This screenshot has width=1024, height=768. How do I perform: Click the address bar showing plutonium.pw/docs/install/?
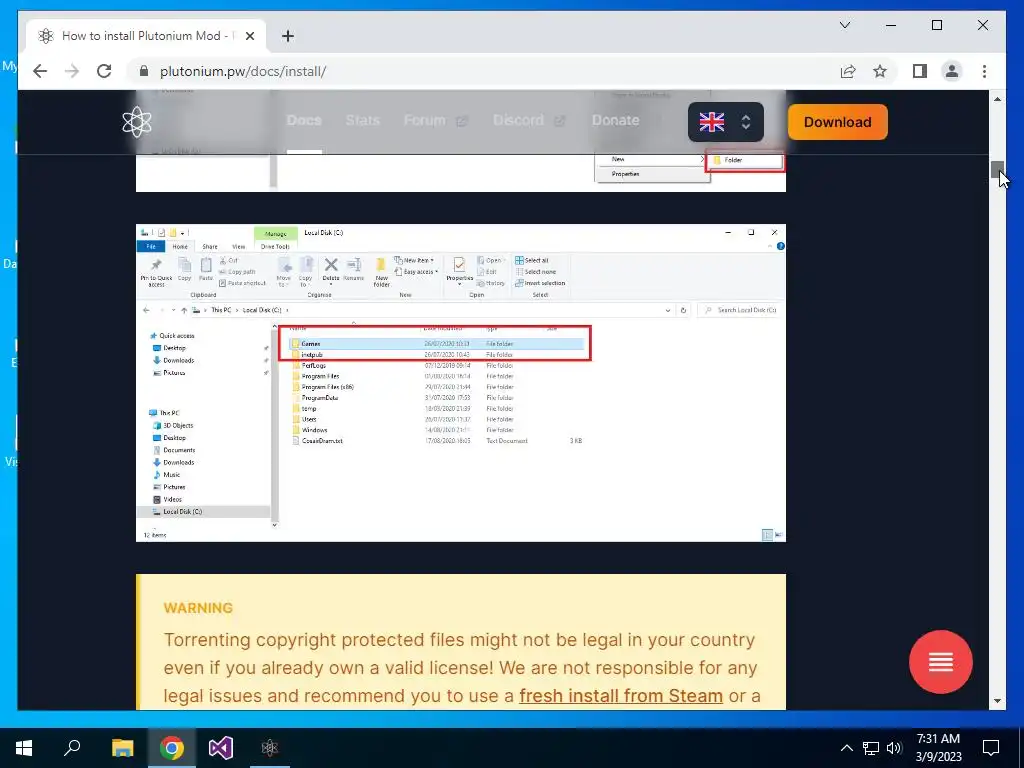243,71
